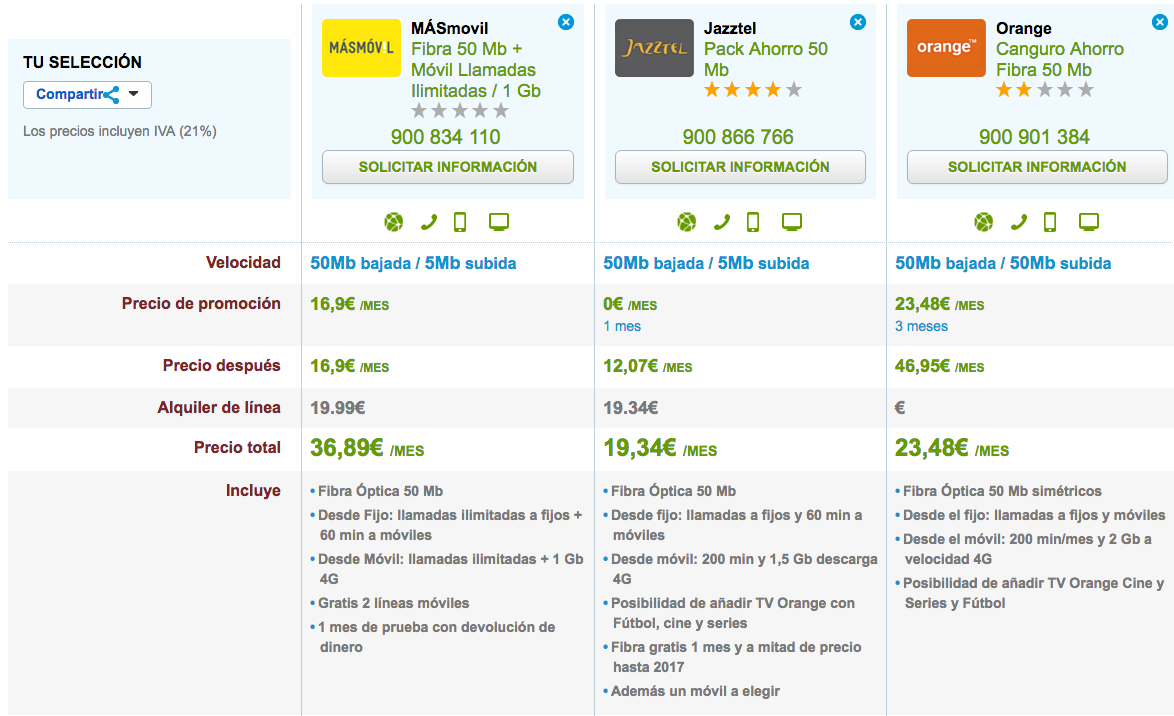Click 'Los precios incluyen IVA (21%)' note
Screen dimensions: 1174x716
coord(120,131)
